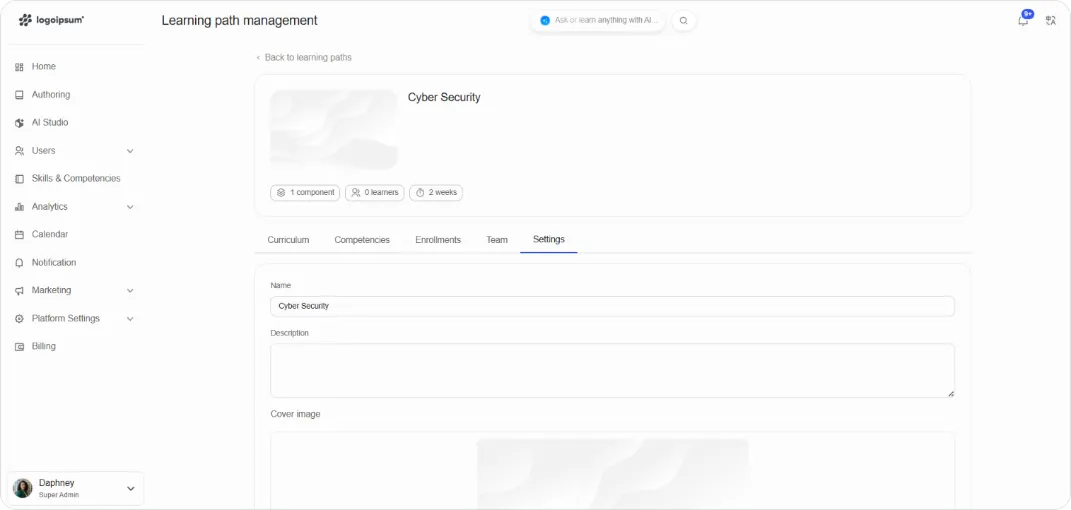Click the Billing wallet icon
Viewport: 1071px width, 510px height.
click(x=19, y=347)
